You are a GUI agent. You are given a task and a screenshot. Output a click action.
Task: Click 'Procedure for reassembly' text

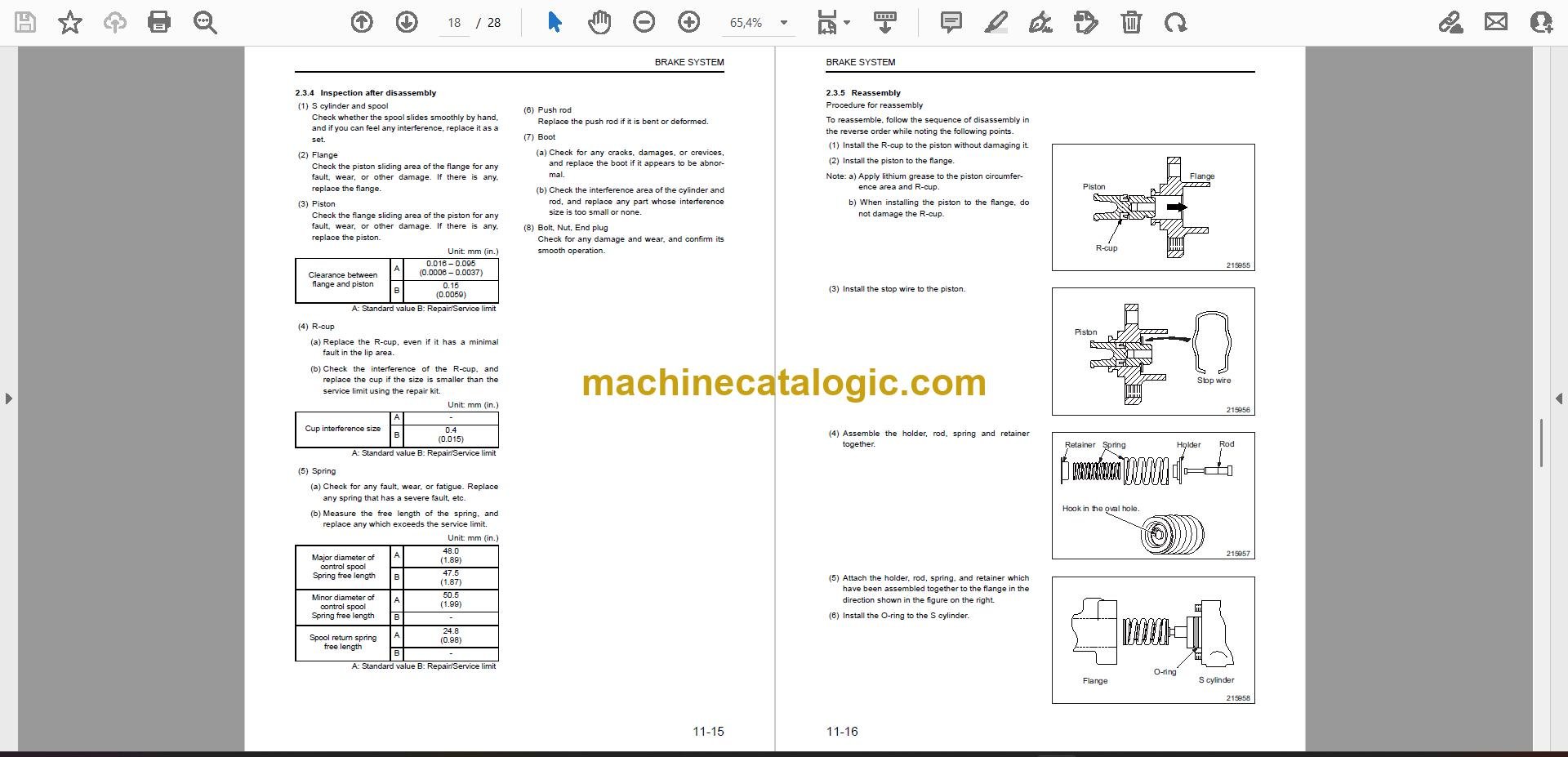pyautogui.click(x=875, y=105)
